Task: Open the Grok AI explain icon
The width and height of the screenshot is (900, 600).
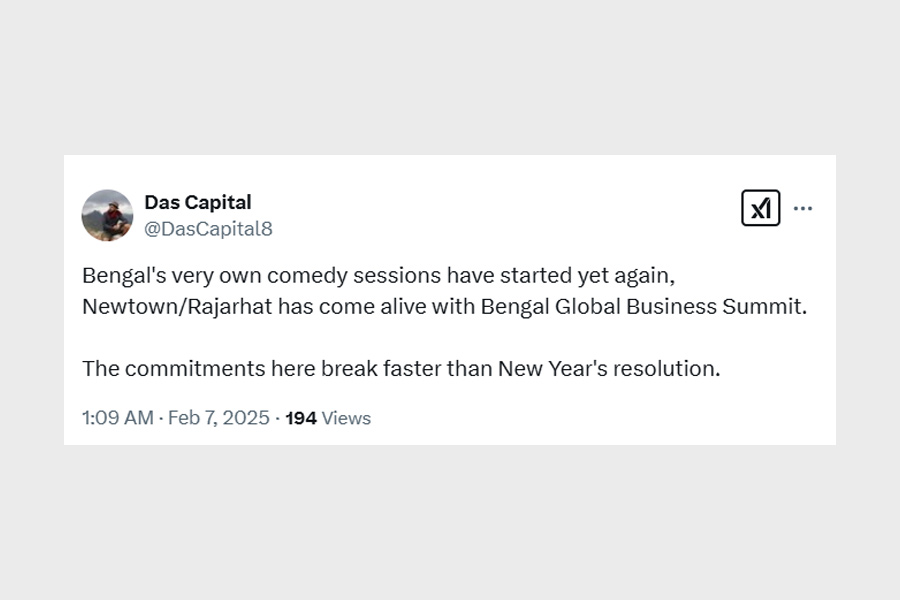Action: tap(760, 208)
